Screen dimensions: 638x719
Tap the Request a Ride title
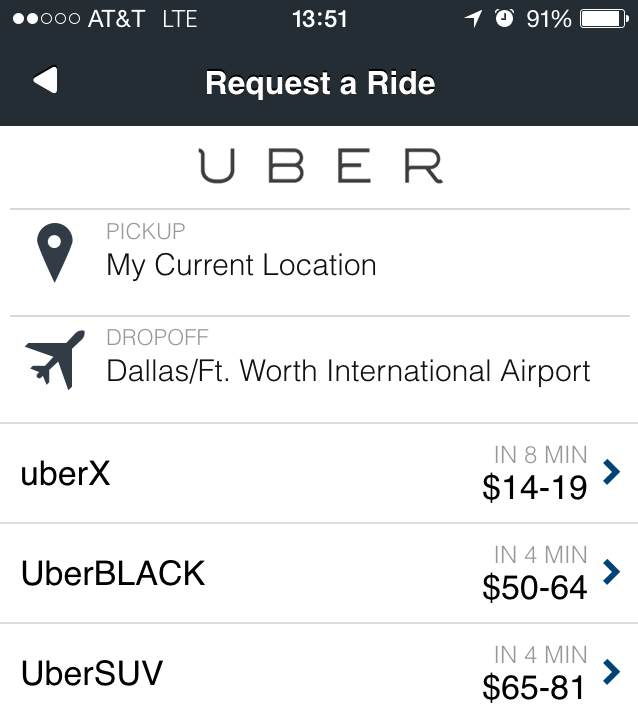tap(320, 83)
